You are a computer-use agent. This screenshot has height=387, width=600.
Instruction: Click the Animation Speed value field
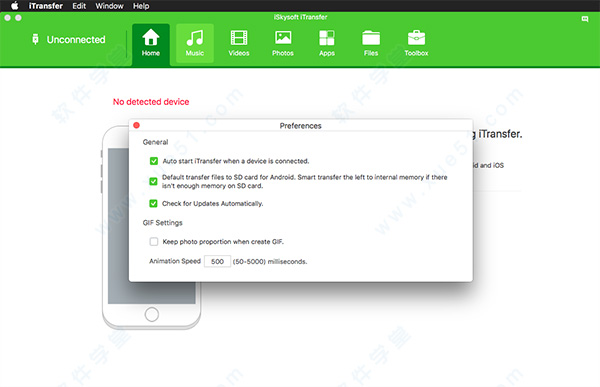click(x=217, y=261)
